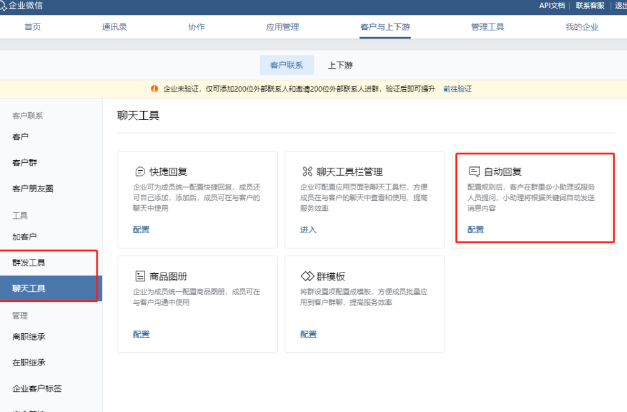Image resolution: width=627 pixels, height=412 pixels.
Task: Click the 前往验证 link in notice bar
Action: 459,89
